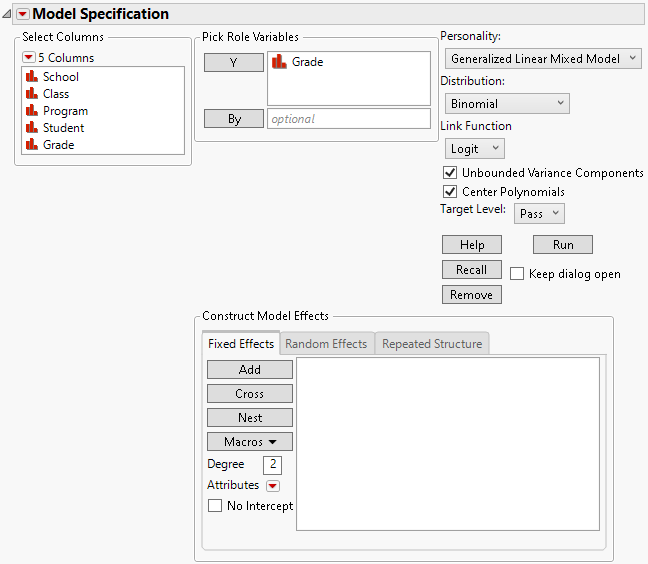Open the Attributes red triangle menu
This screenshot has height=564, width=648.
pyautogui.click(x=273, y=486)
